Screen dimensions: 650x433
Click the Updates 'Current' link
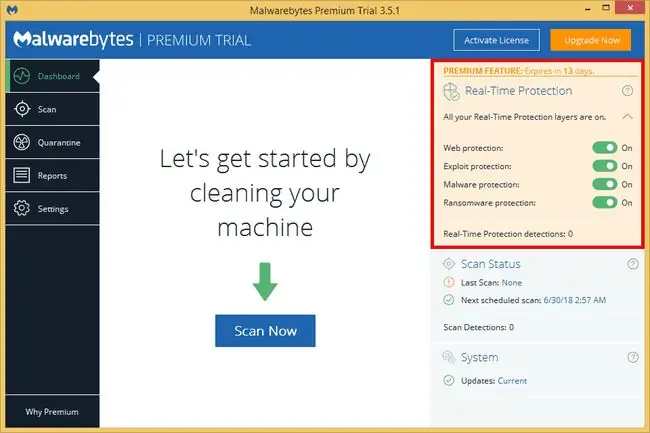[512, 381]
